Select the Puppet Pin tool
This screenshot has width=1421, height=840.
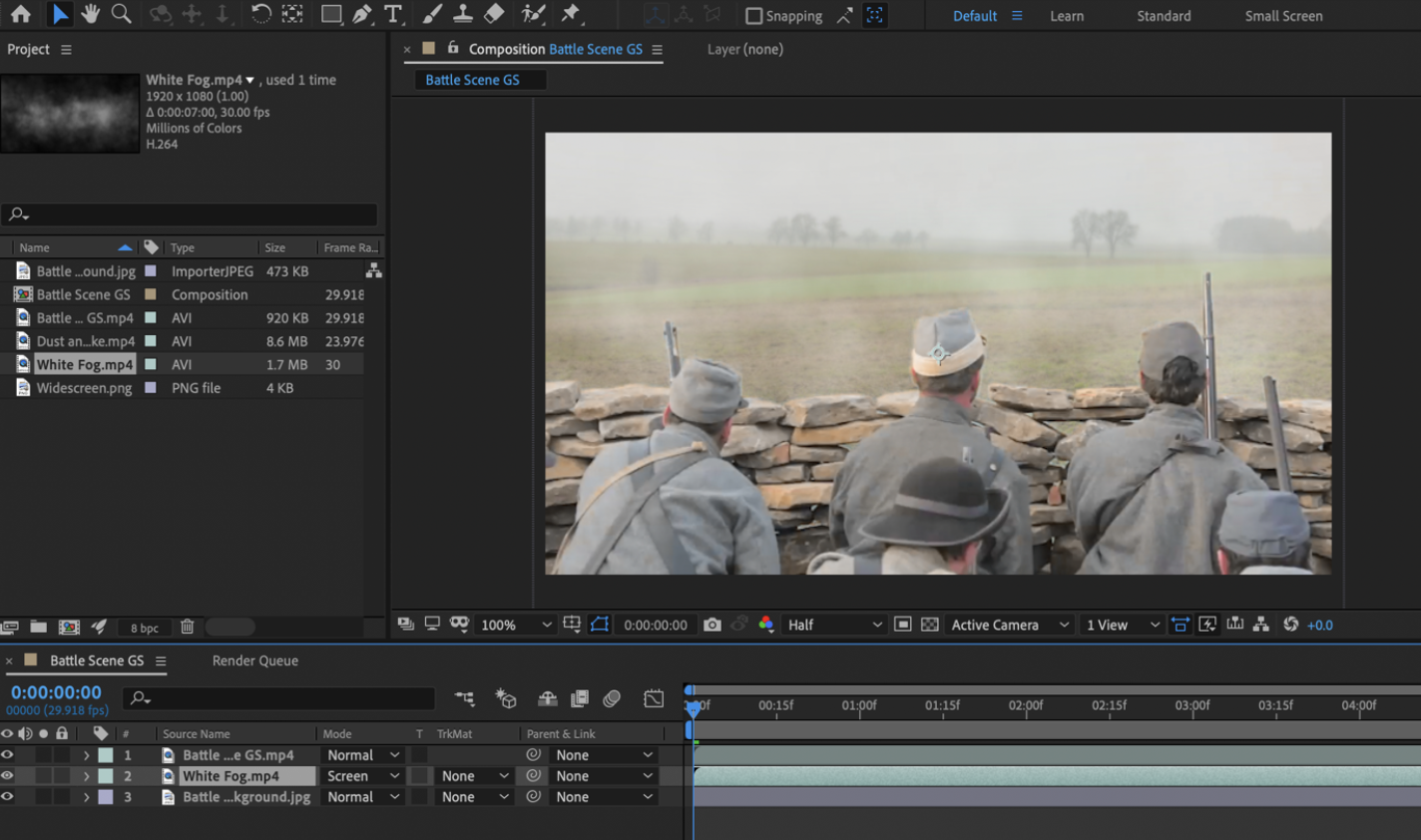pyautogui.click(x=571, y=14)
